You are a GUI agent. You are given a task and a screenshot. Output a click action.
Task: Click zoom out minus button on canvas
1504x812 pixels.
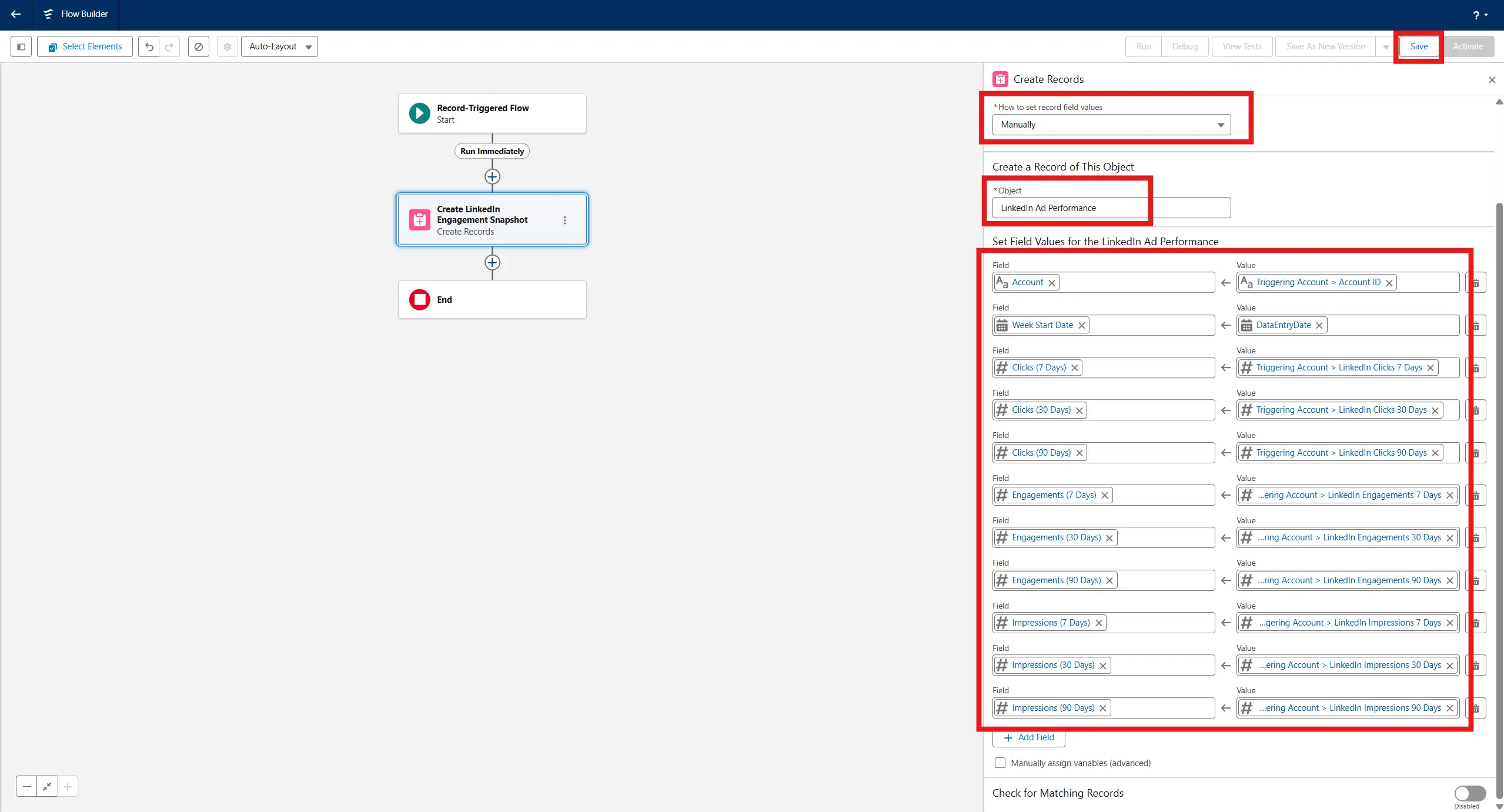(26, 786)
